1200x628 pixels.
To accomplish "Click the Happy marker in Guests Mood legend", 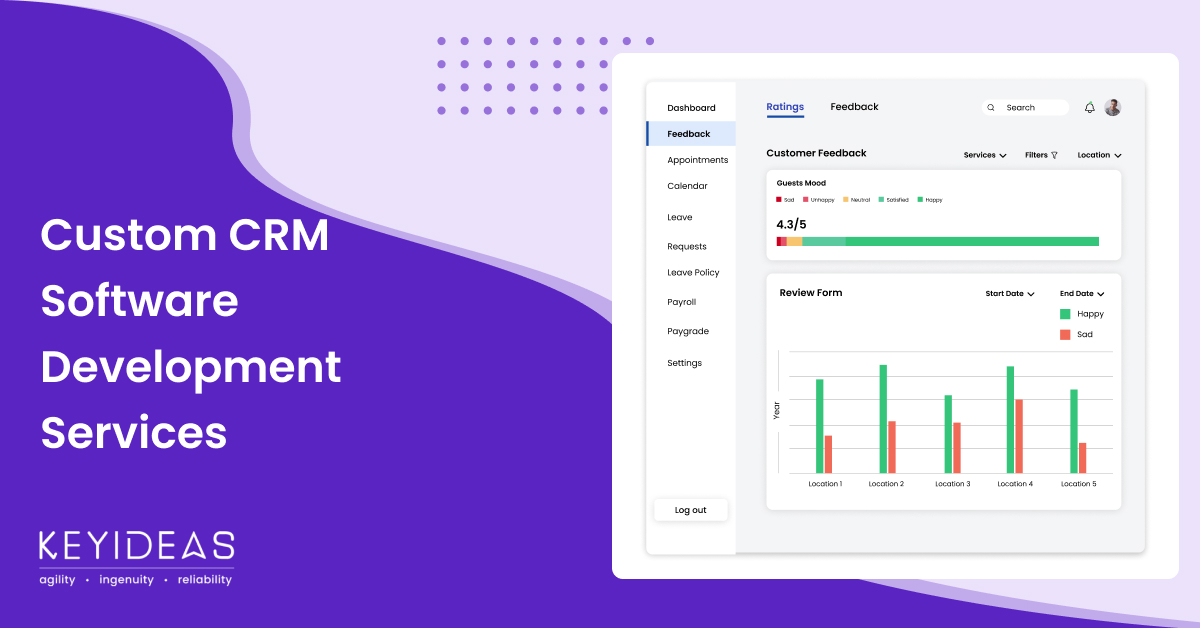I will point(920,200).
